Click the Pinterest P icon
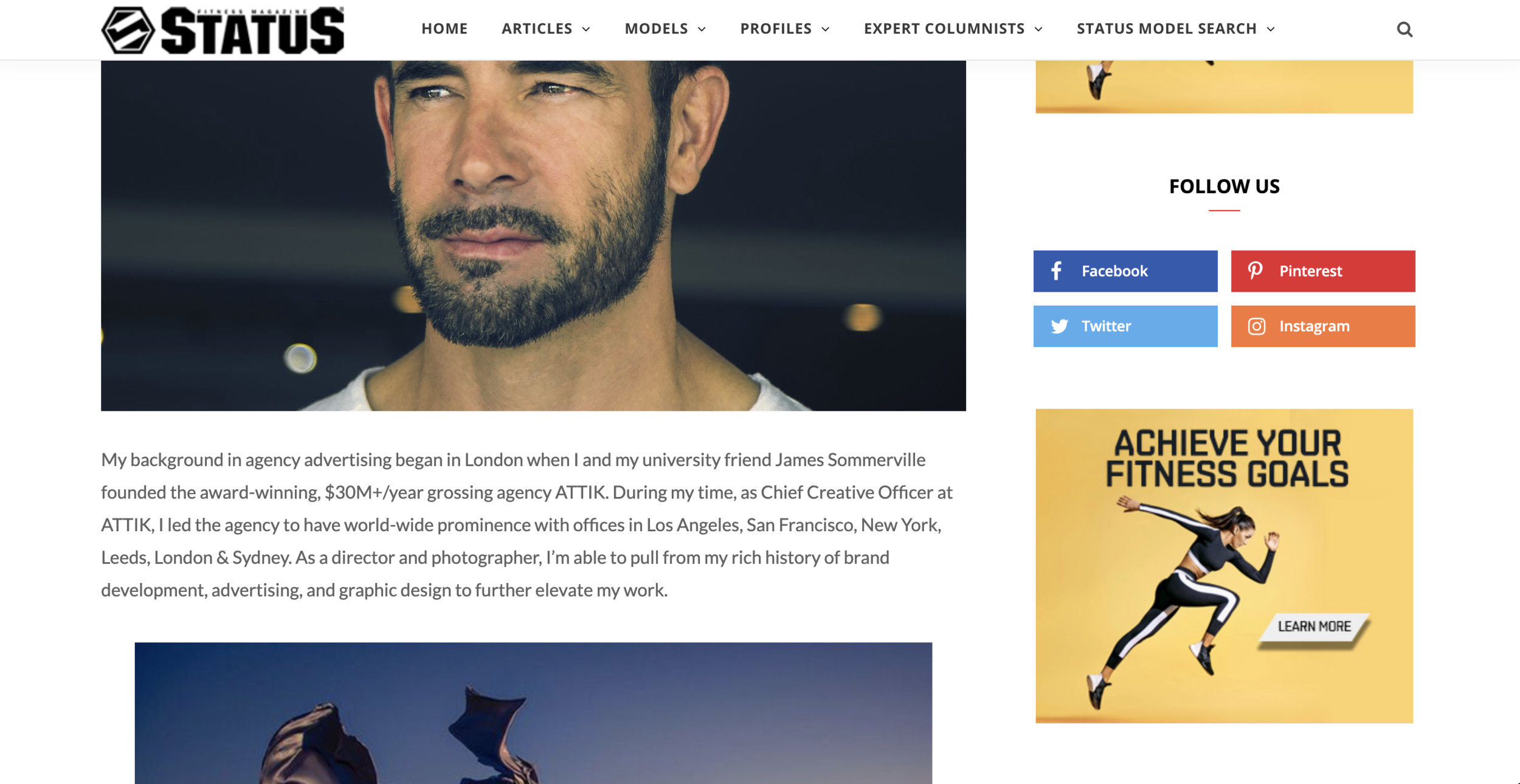This screenshot has width=1520, height=784. [1256, 271]
